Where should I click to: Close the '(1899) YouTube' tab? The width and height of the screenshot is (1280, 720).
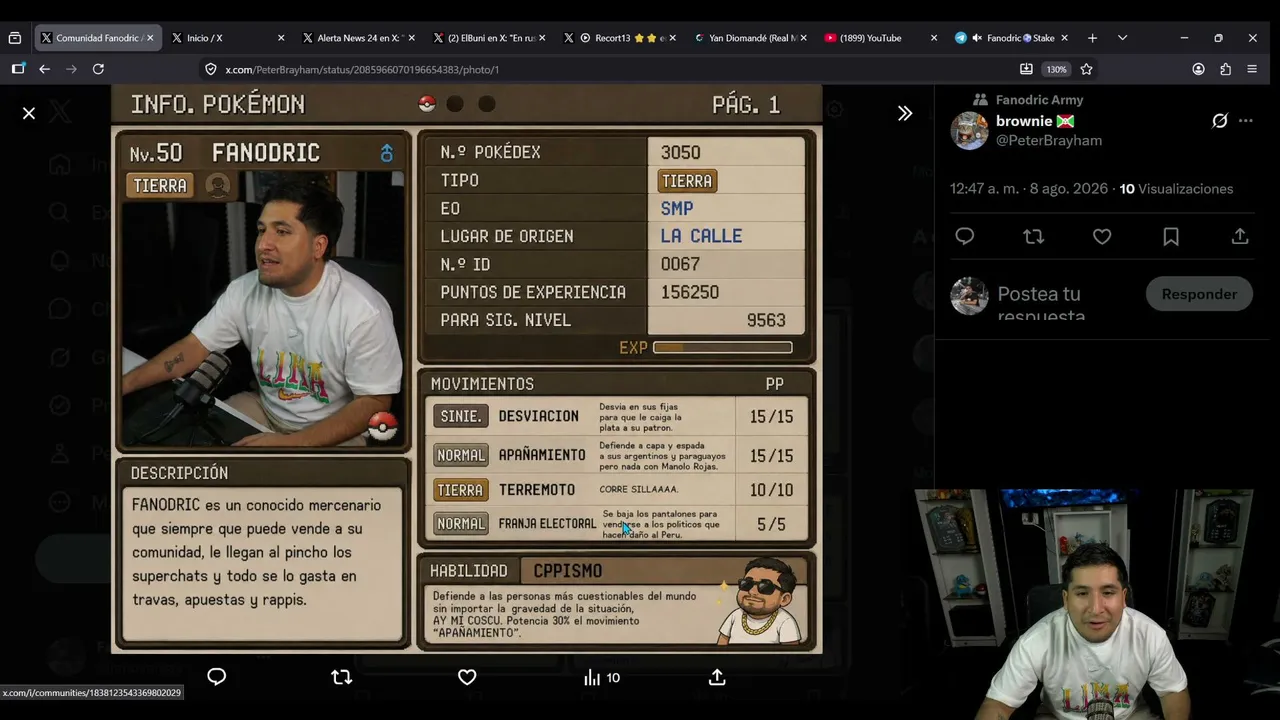(934, 38)
